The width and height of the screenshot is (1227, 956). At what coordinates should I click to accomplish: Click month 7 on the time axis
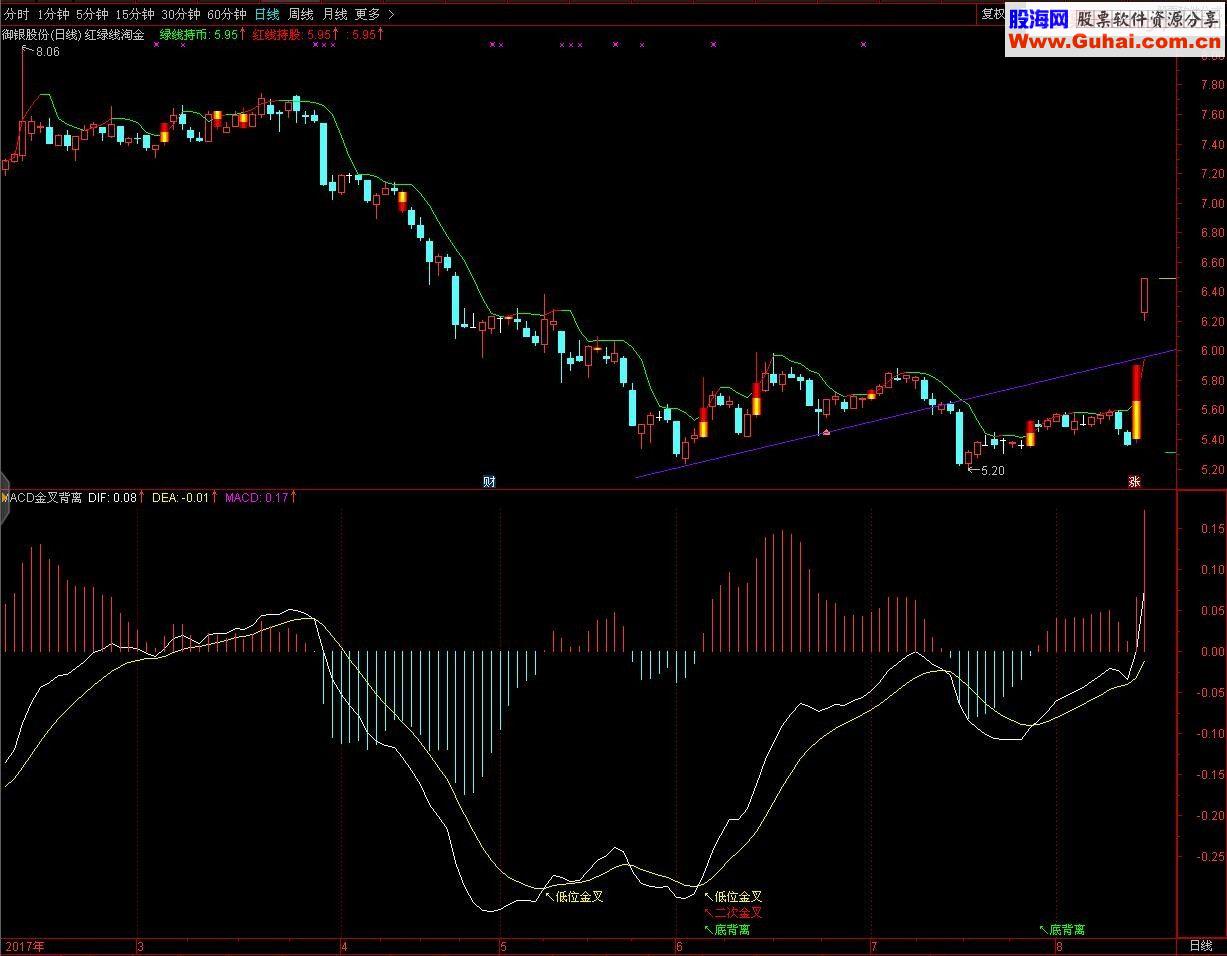click(x=874, y=946)
